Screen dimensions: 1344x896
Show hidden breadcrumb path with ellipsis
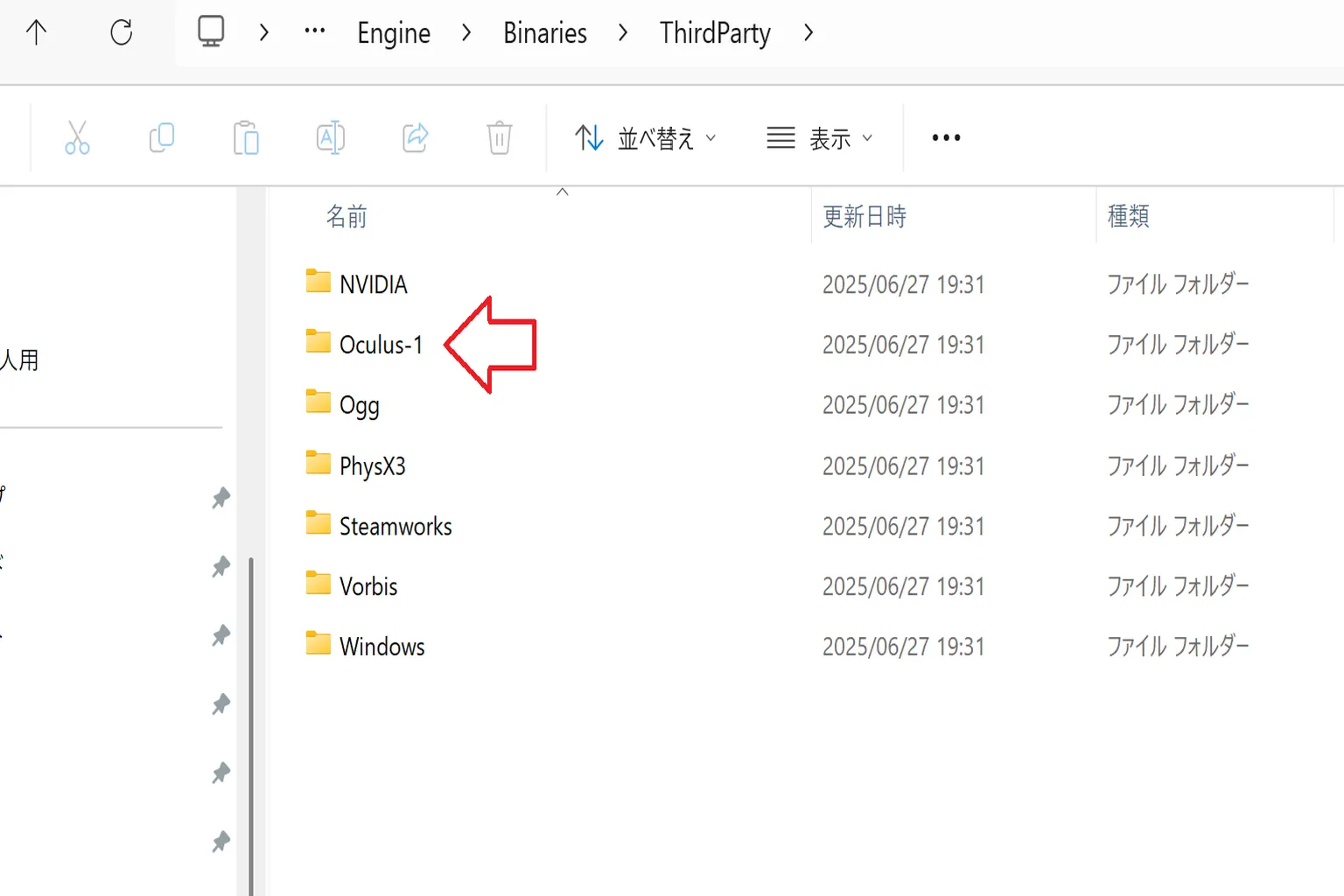(314, 31)
